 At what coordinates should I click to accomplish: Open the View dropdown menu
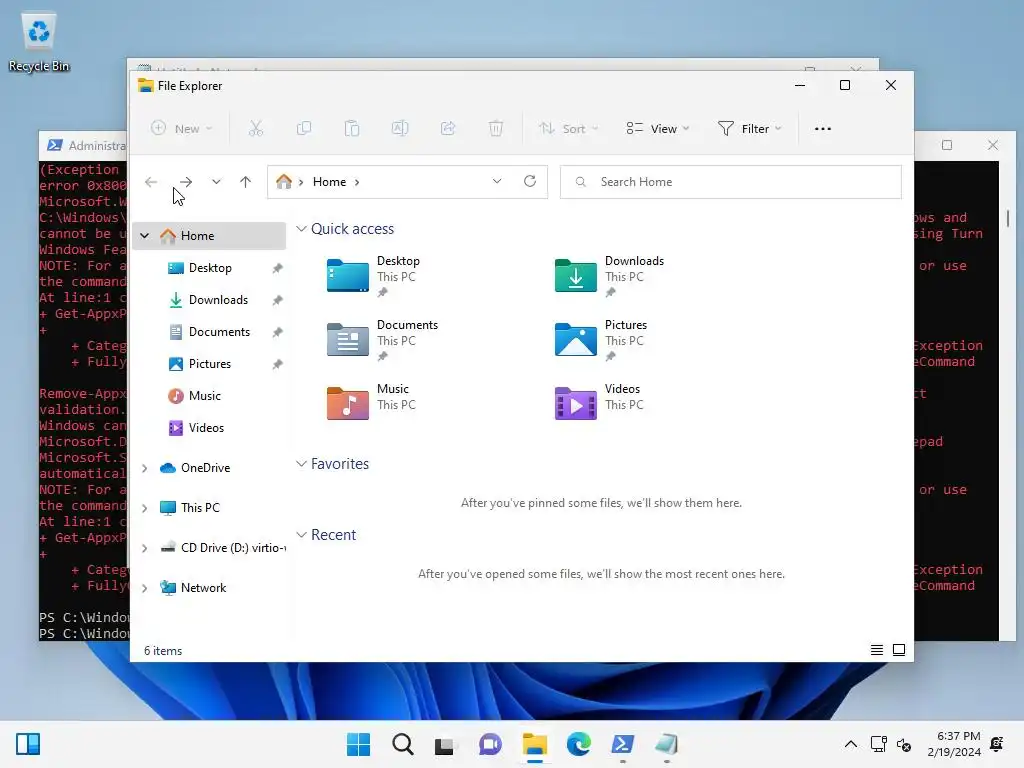point(658,129)
